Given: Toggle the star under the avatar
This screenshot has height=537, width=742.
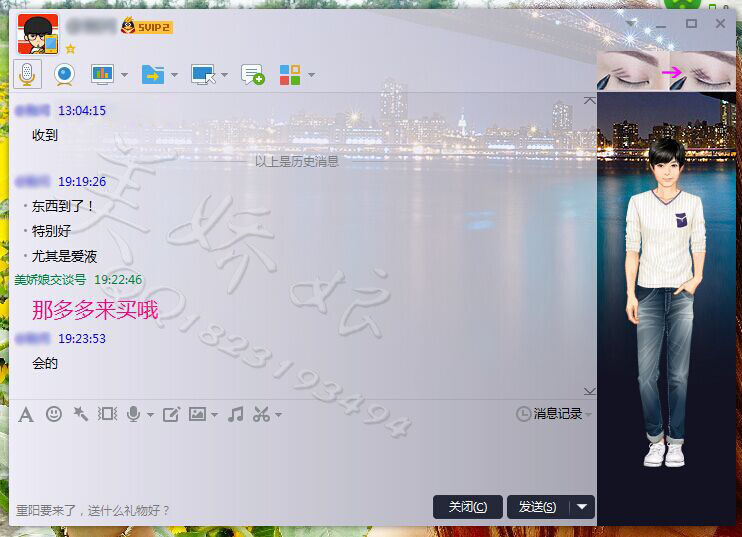Looking at the screenshot, I should 70,48.
